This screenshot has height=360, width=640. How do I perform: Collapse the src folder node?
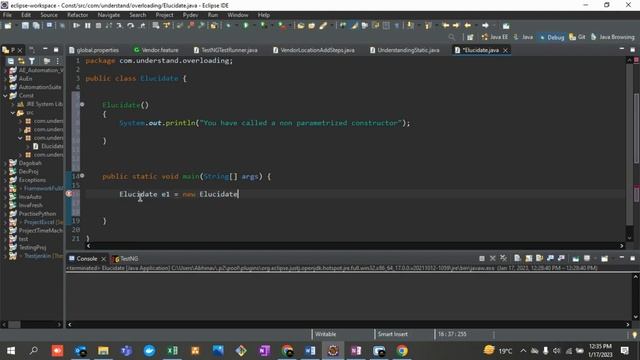tap(13, 113)
